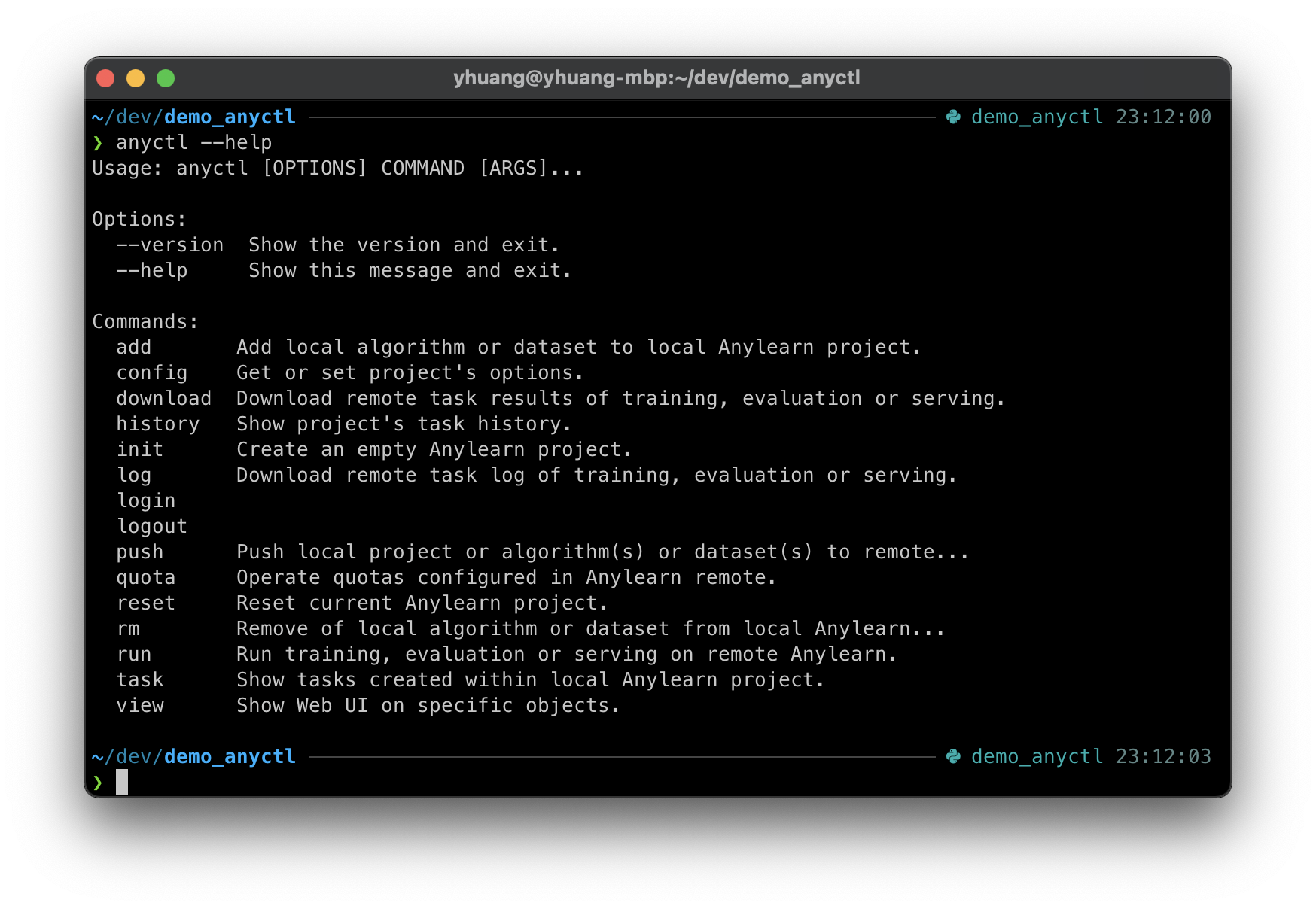
Task: Click 'Show tasks created within local' description
Action: click(x=531, y=680)
